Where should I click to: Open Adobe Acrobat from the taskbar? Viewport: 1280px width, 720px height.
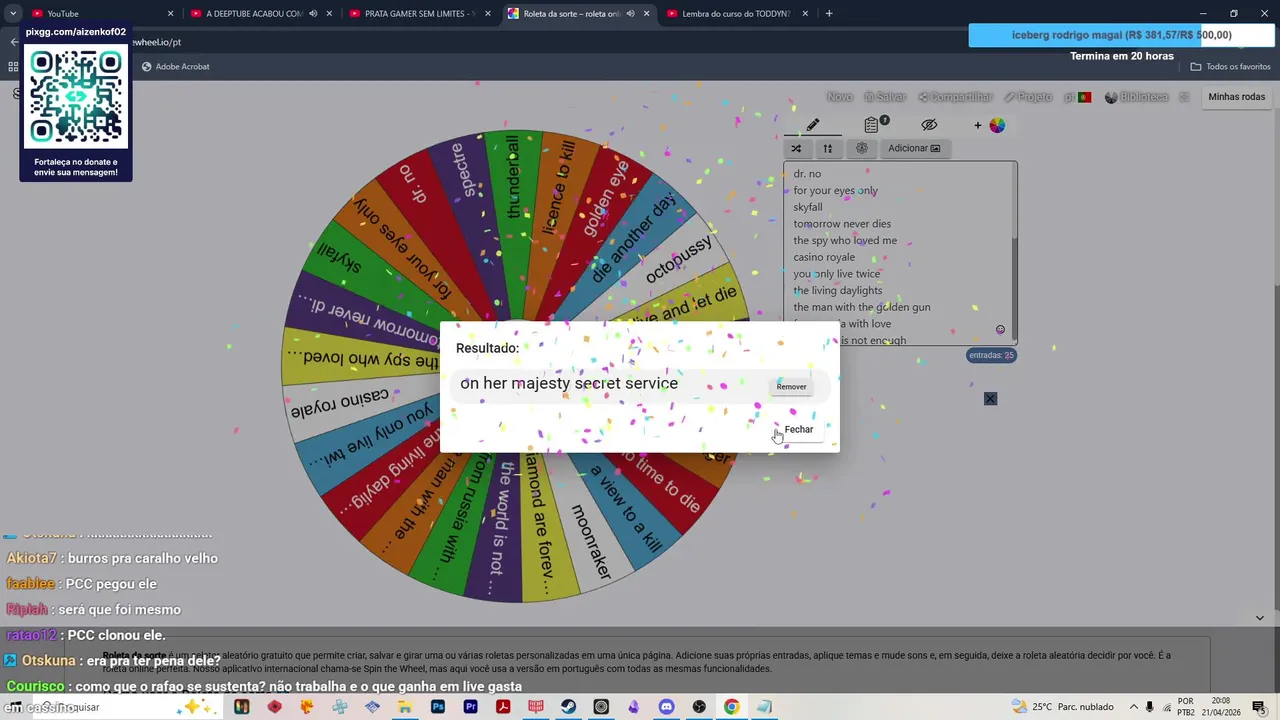click(503, 707)
